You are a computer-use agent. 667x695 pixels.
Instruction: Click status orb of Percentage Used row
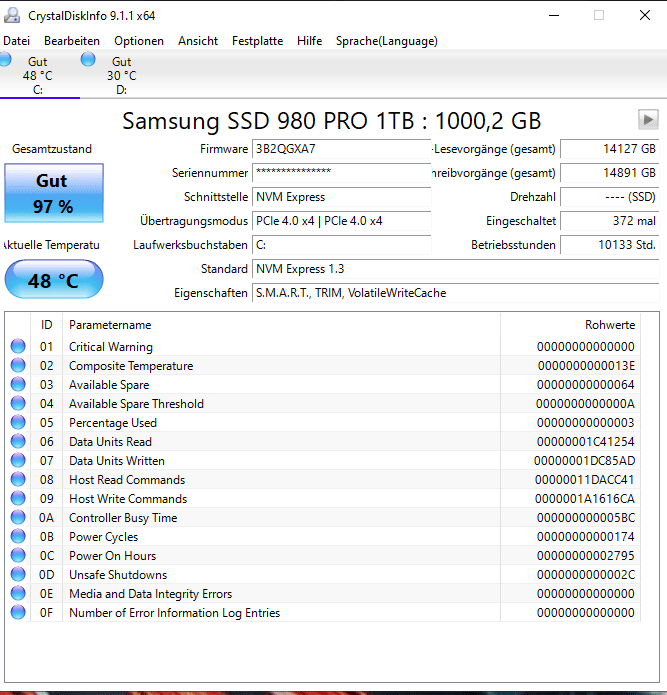click(x=18, y=422)
